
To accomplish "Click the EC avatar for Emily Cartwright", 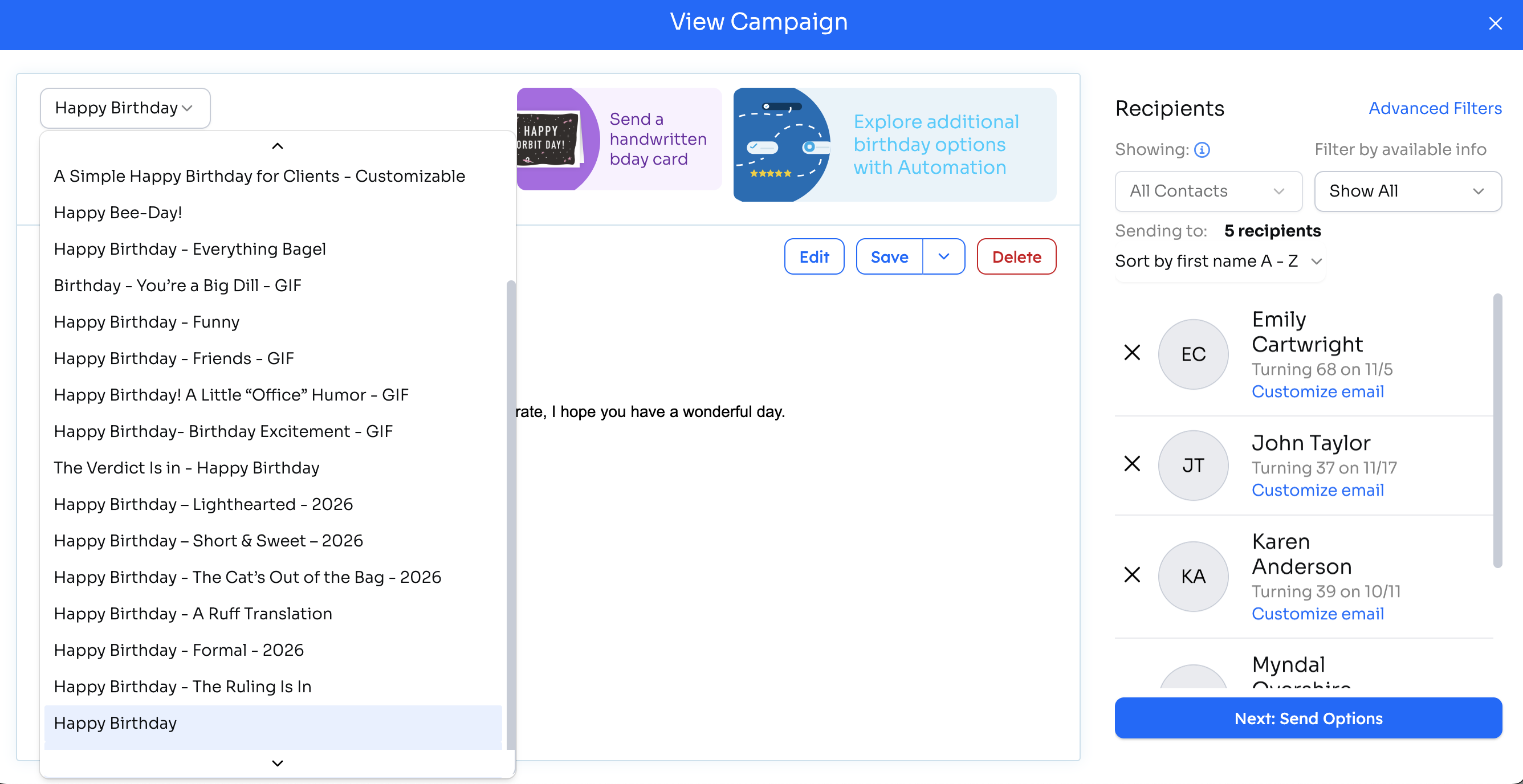I will tap(1193, 354).
